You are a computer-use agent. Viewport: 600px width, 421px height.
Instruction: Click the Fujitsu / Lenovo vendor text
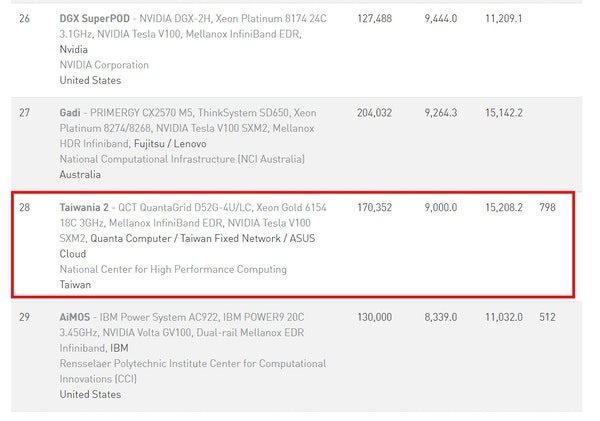tap(170, 144)
